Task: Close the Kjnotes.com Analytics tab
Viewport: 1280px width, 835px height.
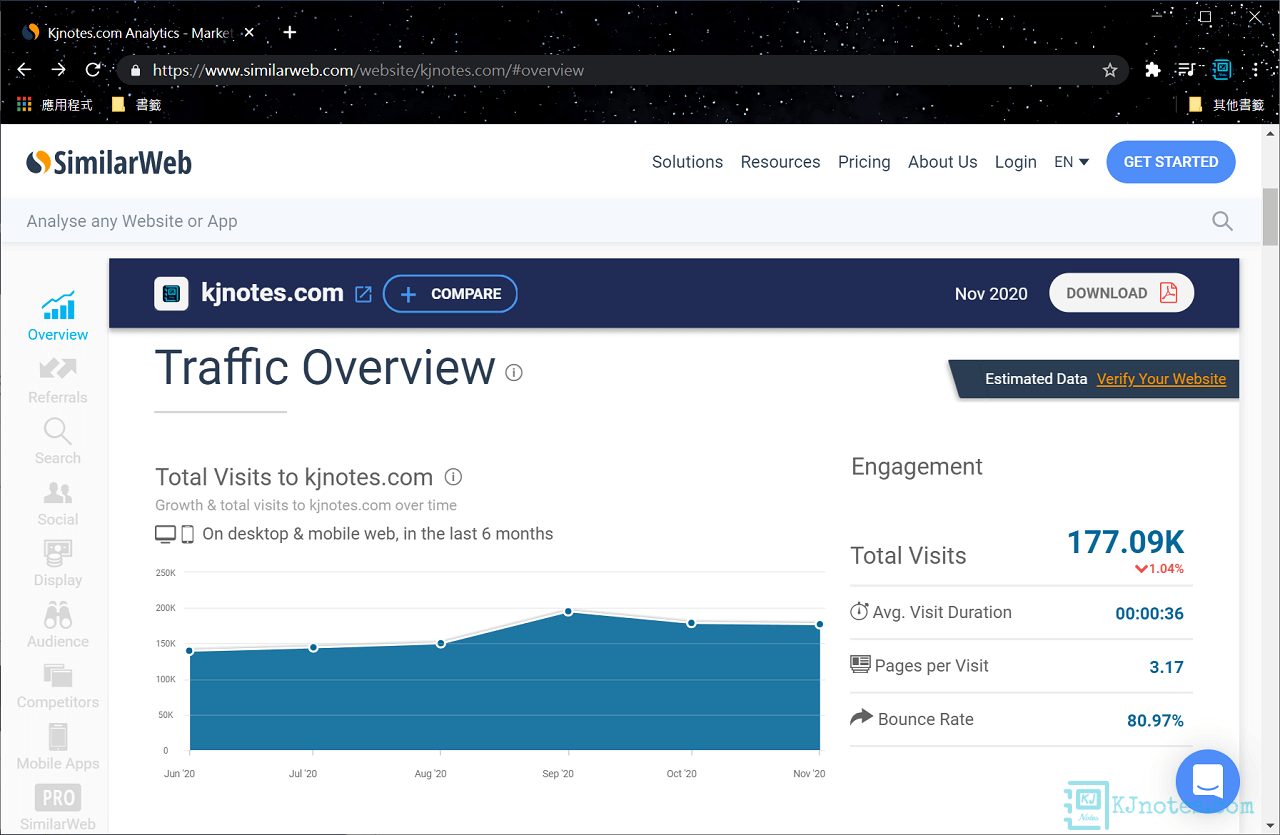Action: 249,33
